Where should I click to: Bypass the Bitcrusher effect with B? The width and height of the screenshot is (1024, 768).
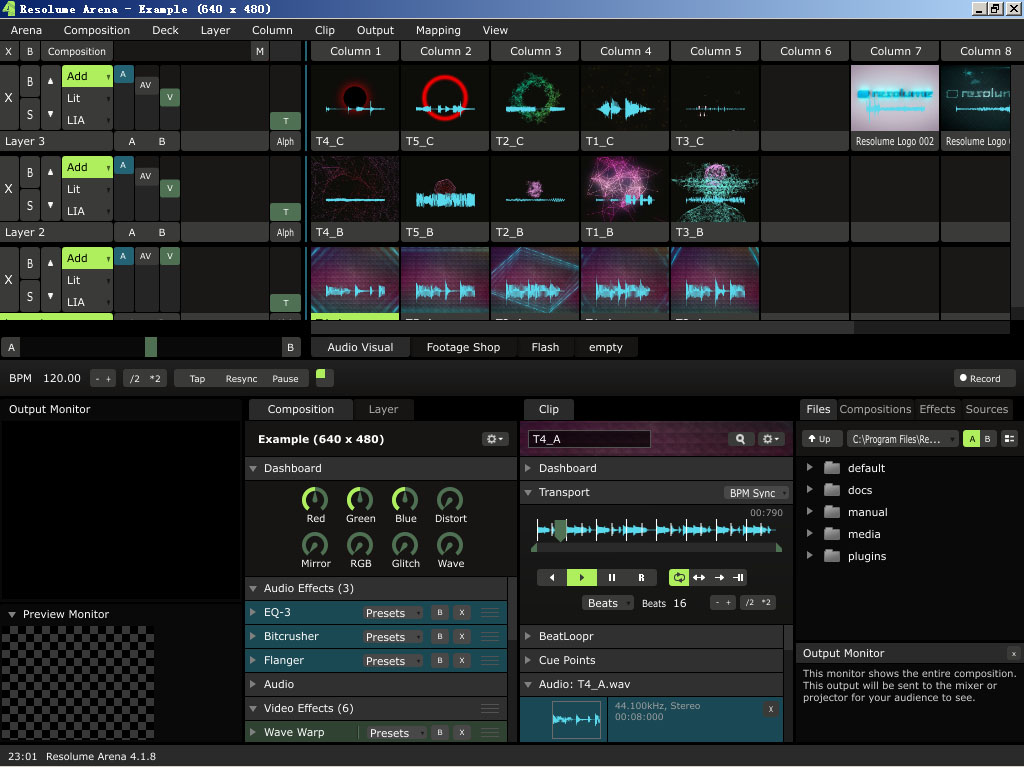pos(440,637)
